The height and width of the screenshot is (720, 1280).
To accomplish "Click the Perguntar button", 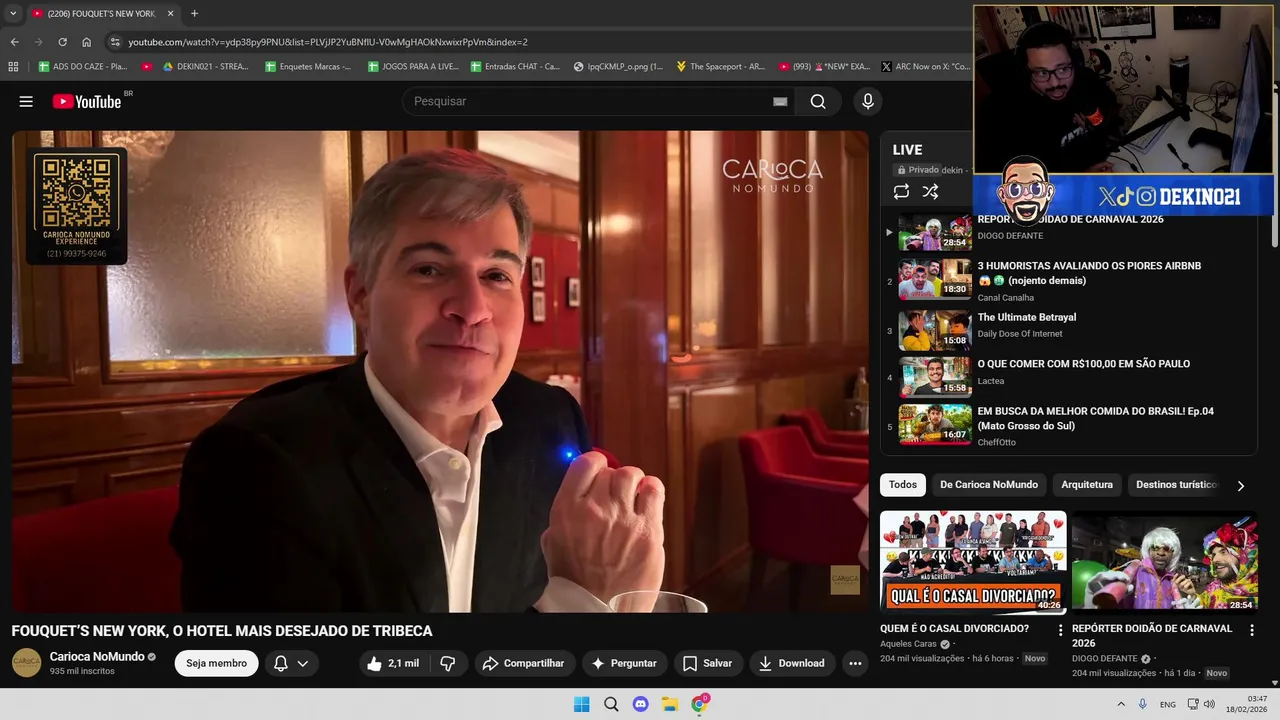I will pos(624,663).
